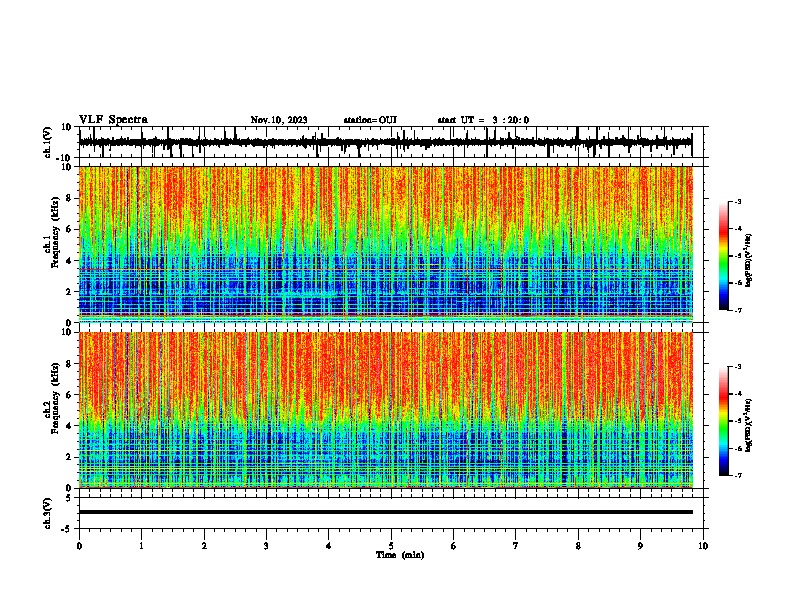This screenshot has width=792, height=612.
Task: Click time-axis tick label "7"
Action: pyautogui.click(x=516, y=546)
